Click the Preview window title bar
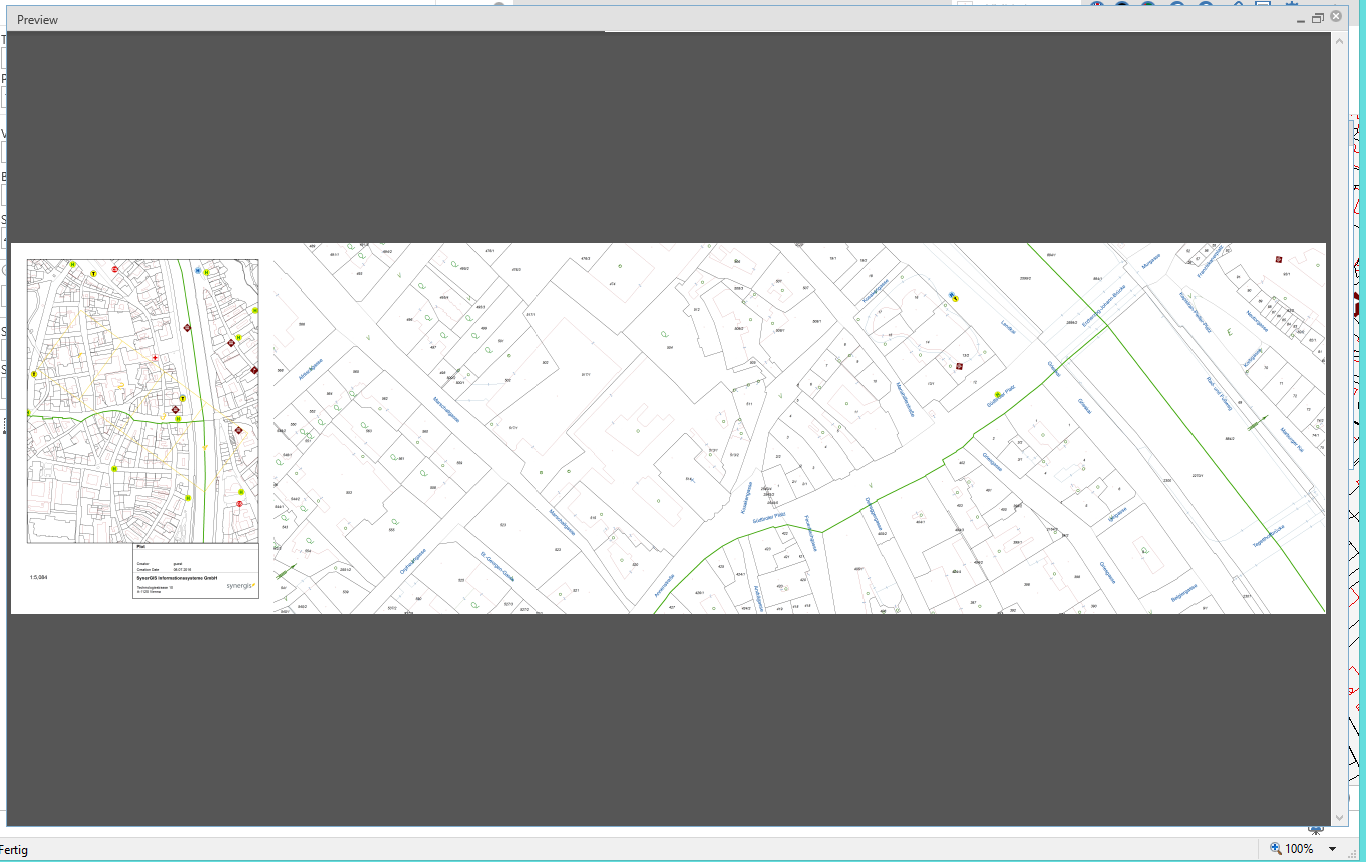This screenshot has width=1366, height=862. click(x=600, y=19)
